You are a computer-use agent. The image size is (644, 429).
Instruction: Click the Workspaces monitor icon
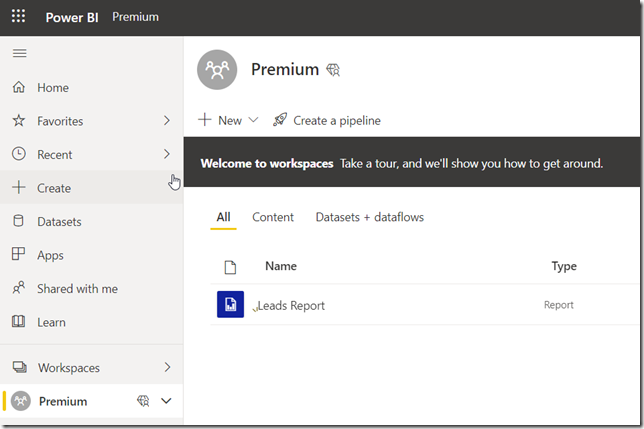[x=19, y=367]
